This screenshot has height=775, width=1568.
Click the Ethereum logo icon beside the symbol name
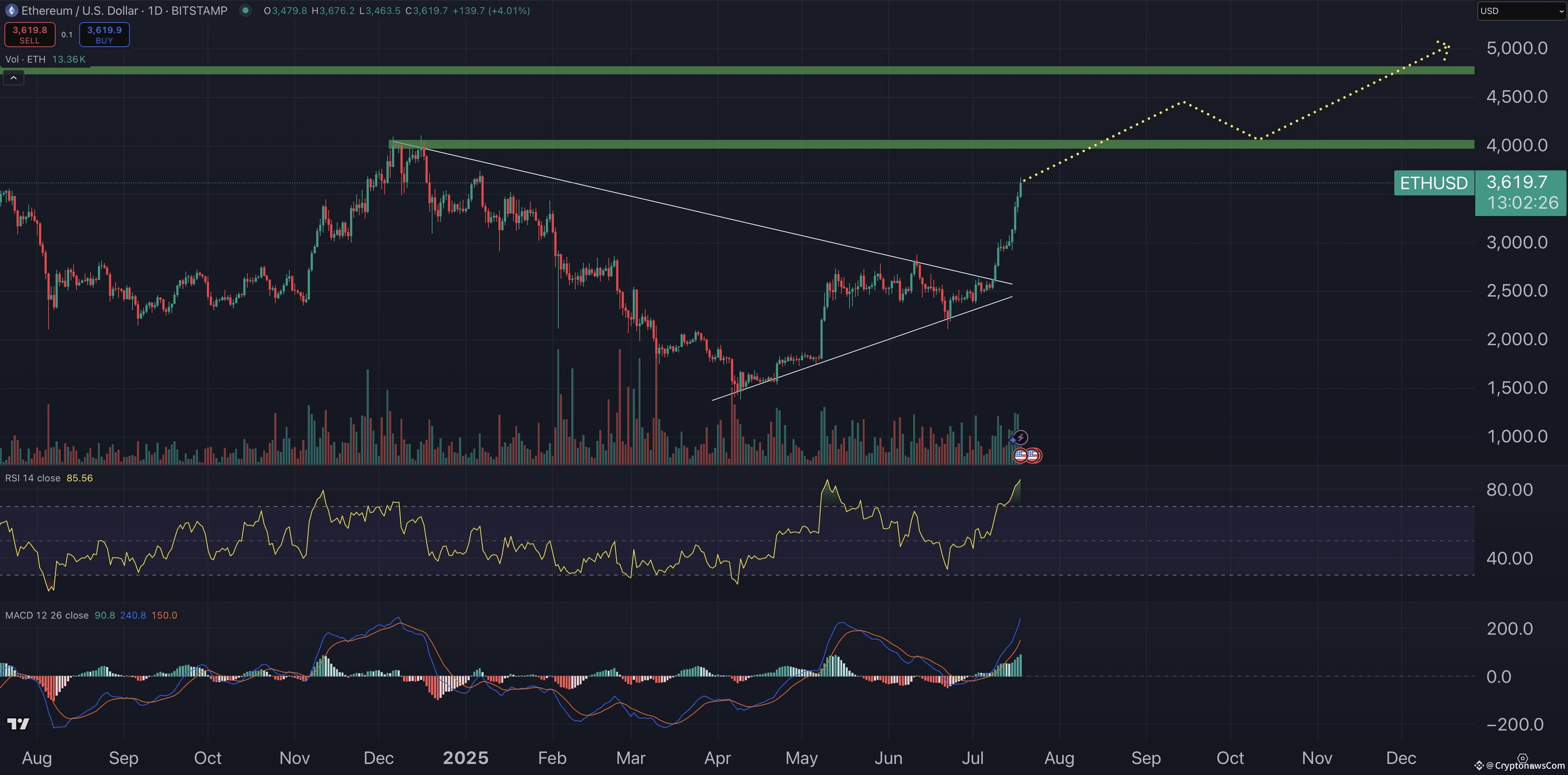pyautogui.click(x=11, y=10)
